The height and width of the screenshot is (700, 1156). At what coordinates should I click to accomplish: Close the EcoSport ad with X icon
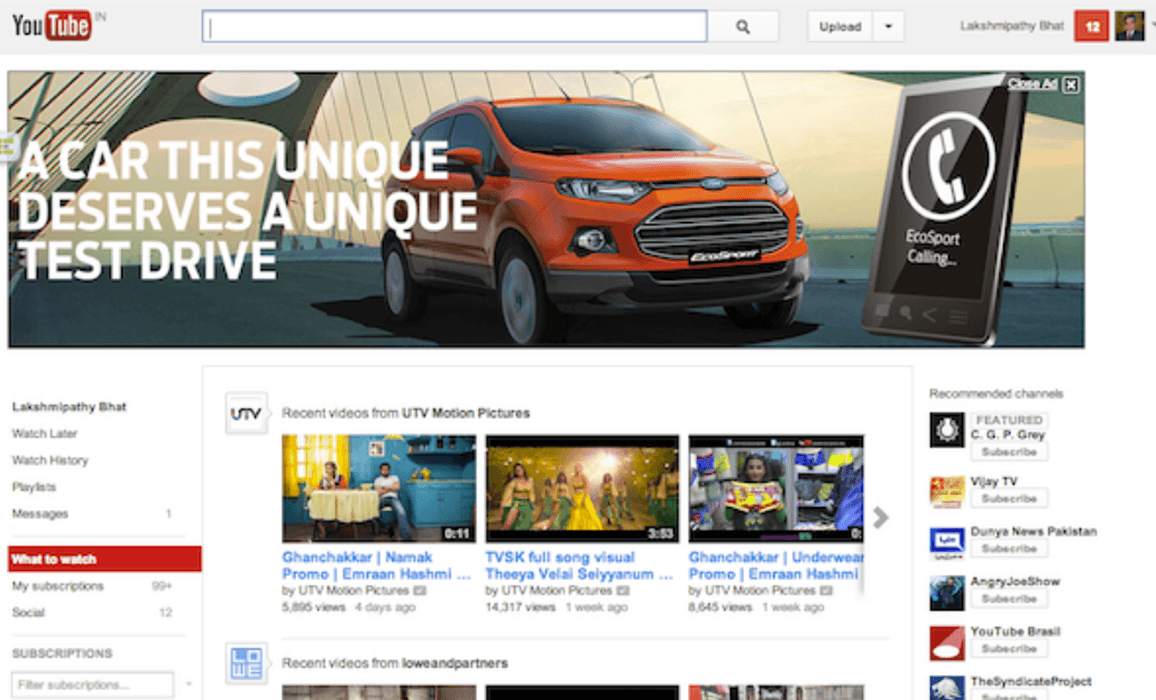point(1071,85)
